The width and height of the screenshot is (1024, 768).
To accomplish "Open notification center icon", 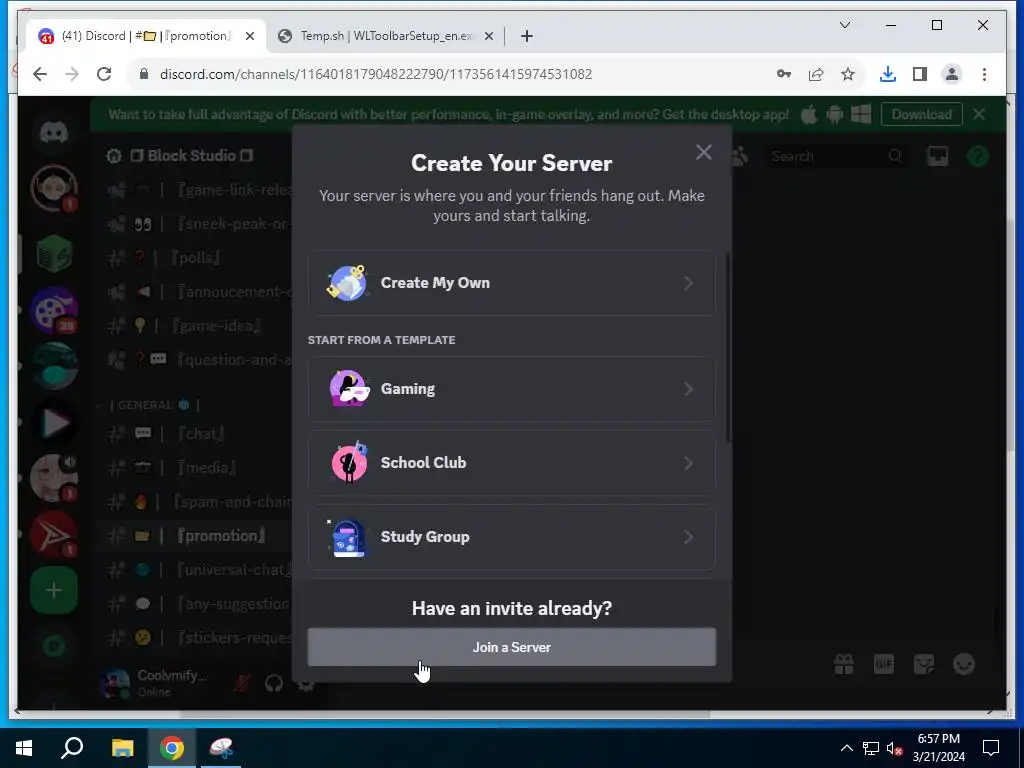I will click(x=991, y=748).
